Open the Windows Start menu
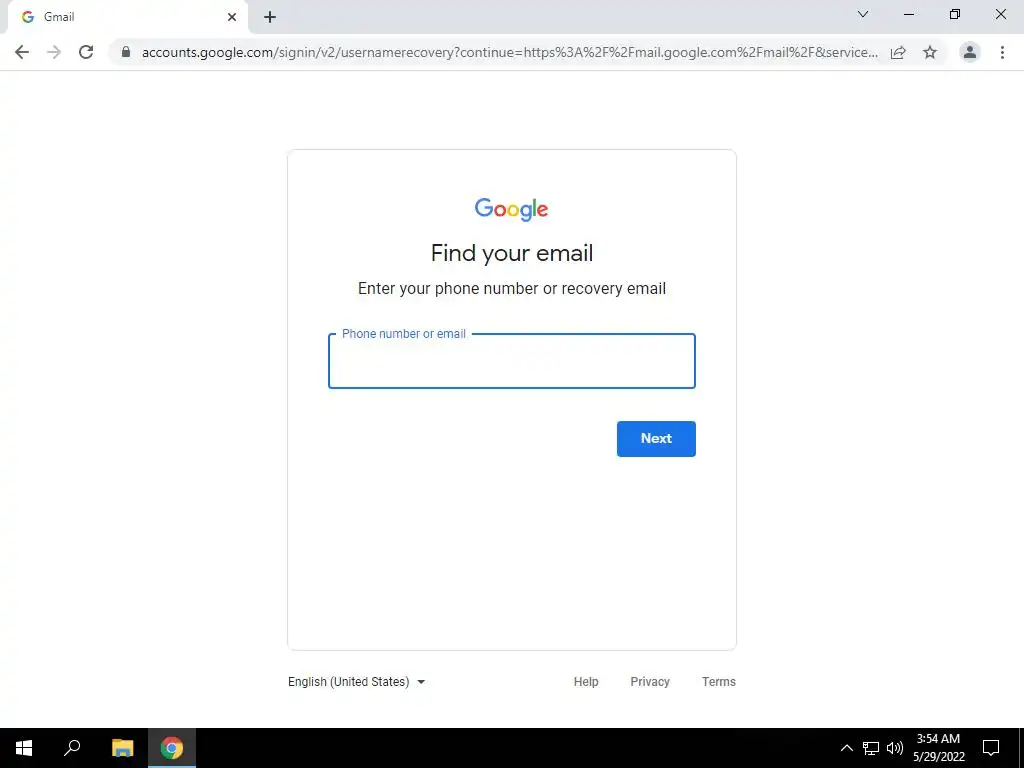1024x768 pixels. point(24,748)
